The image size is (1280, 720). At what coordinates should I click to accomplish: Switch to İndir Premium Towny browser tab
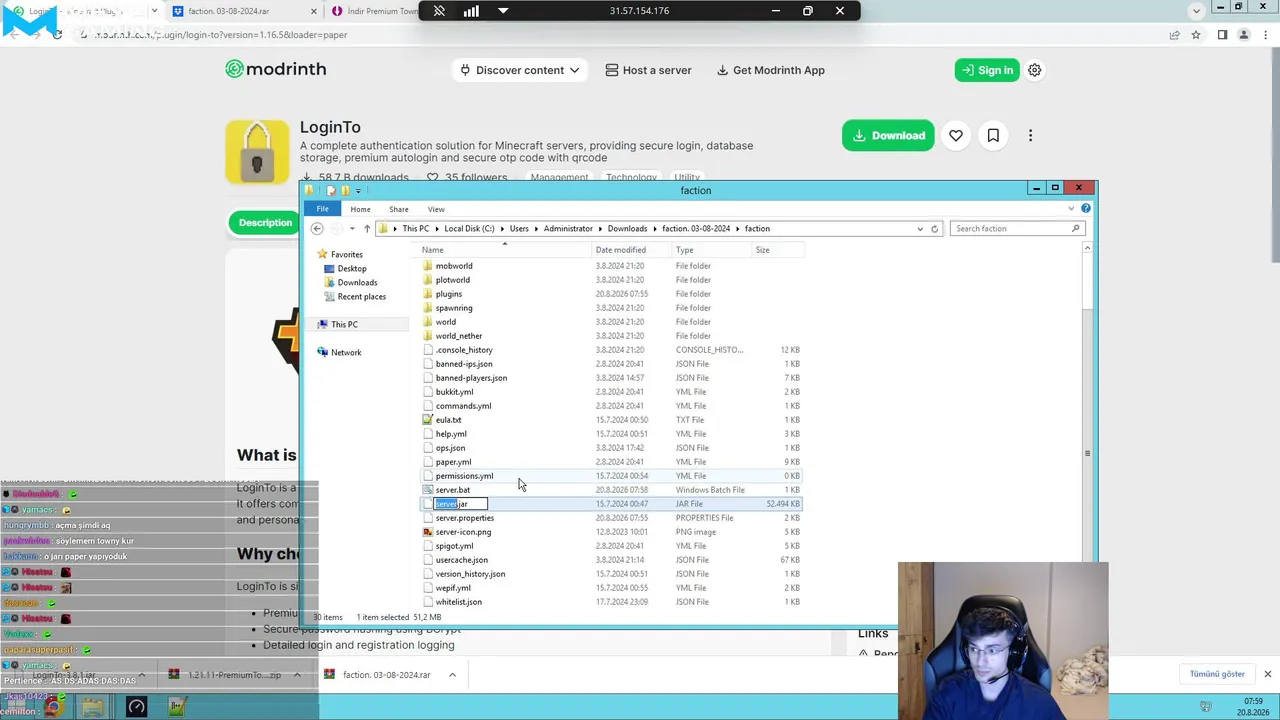375,11
